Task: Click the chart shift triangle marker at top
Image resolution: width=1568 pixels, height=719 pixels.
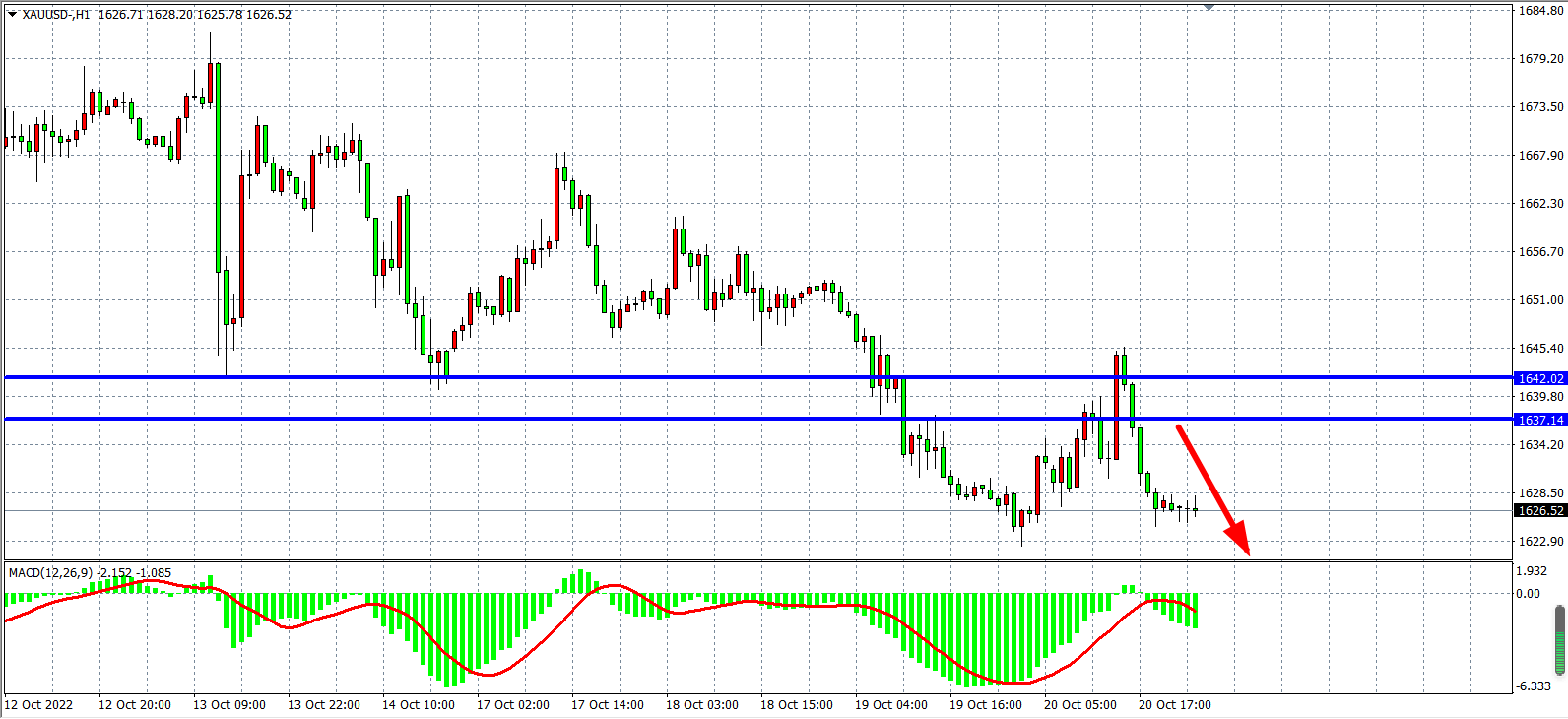Action: 1209,8
